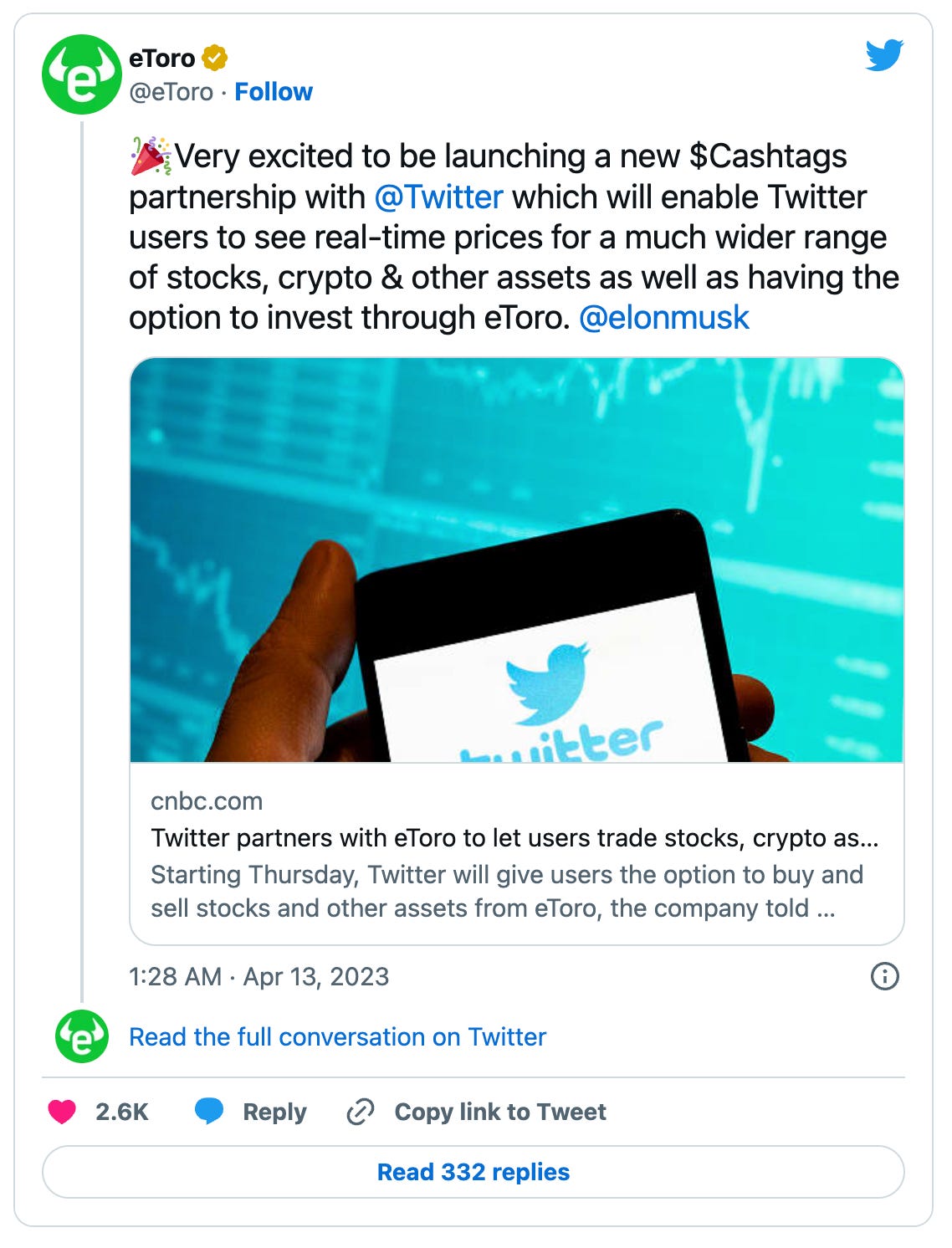
Task: Click eToro's gold verified badge
Action: point(215,58)
